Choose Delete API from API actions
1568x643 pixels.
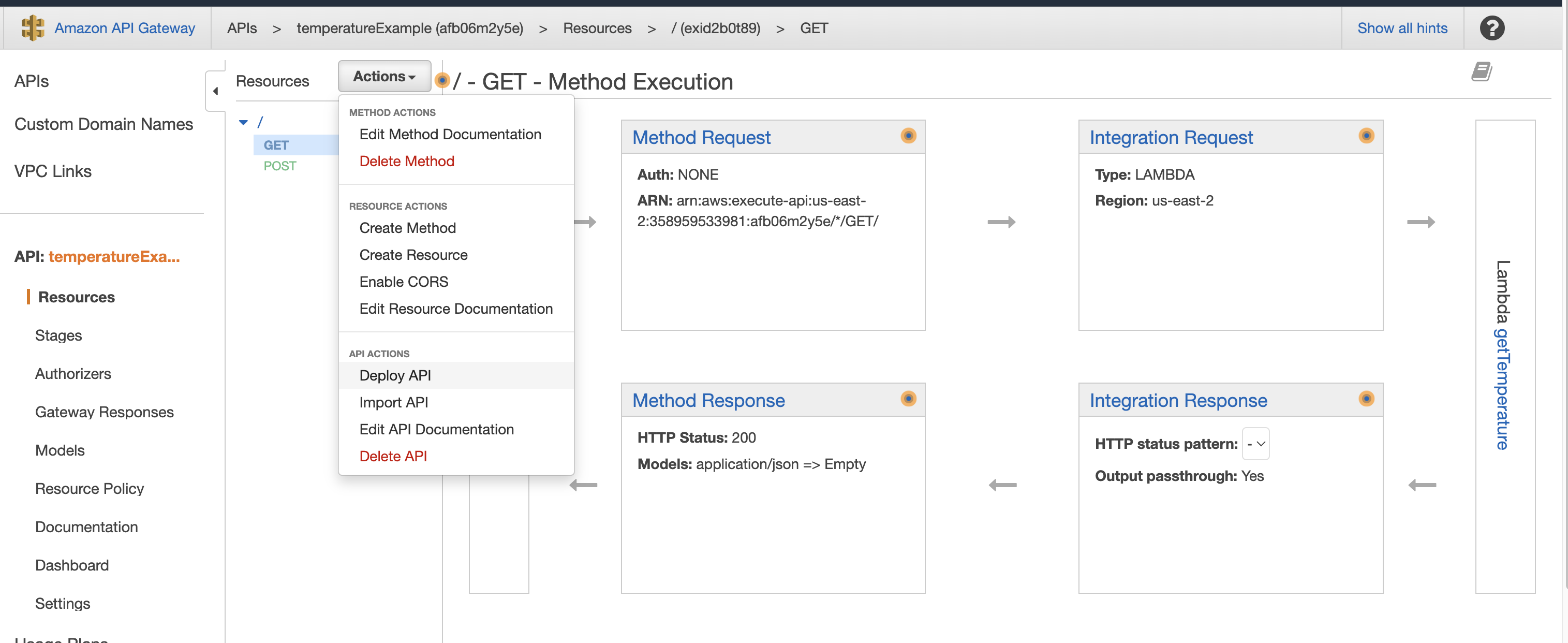coord(393,456)
